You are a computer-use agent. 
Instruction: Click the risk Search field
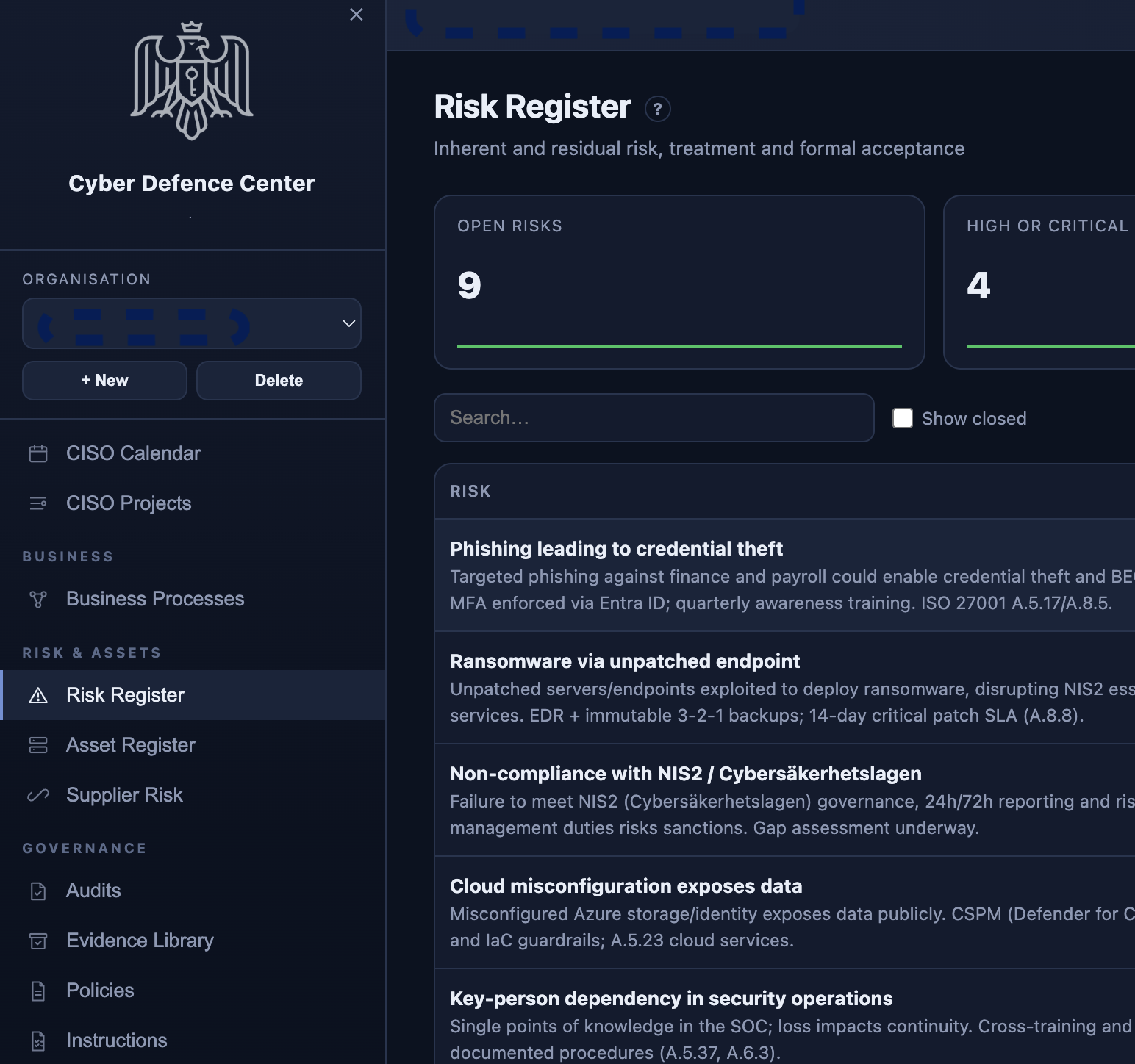point(654,418)
